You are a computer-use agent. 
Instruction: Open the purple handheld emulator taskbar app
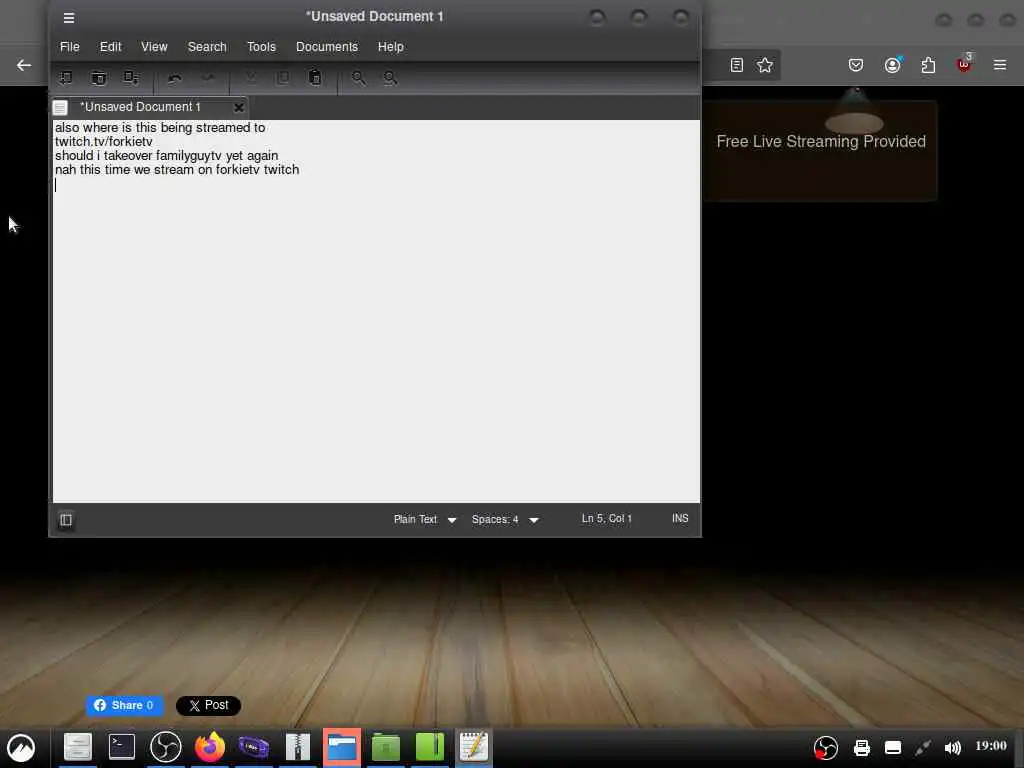(x=253, y=747)
